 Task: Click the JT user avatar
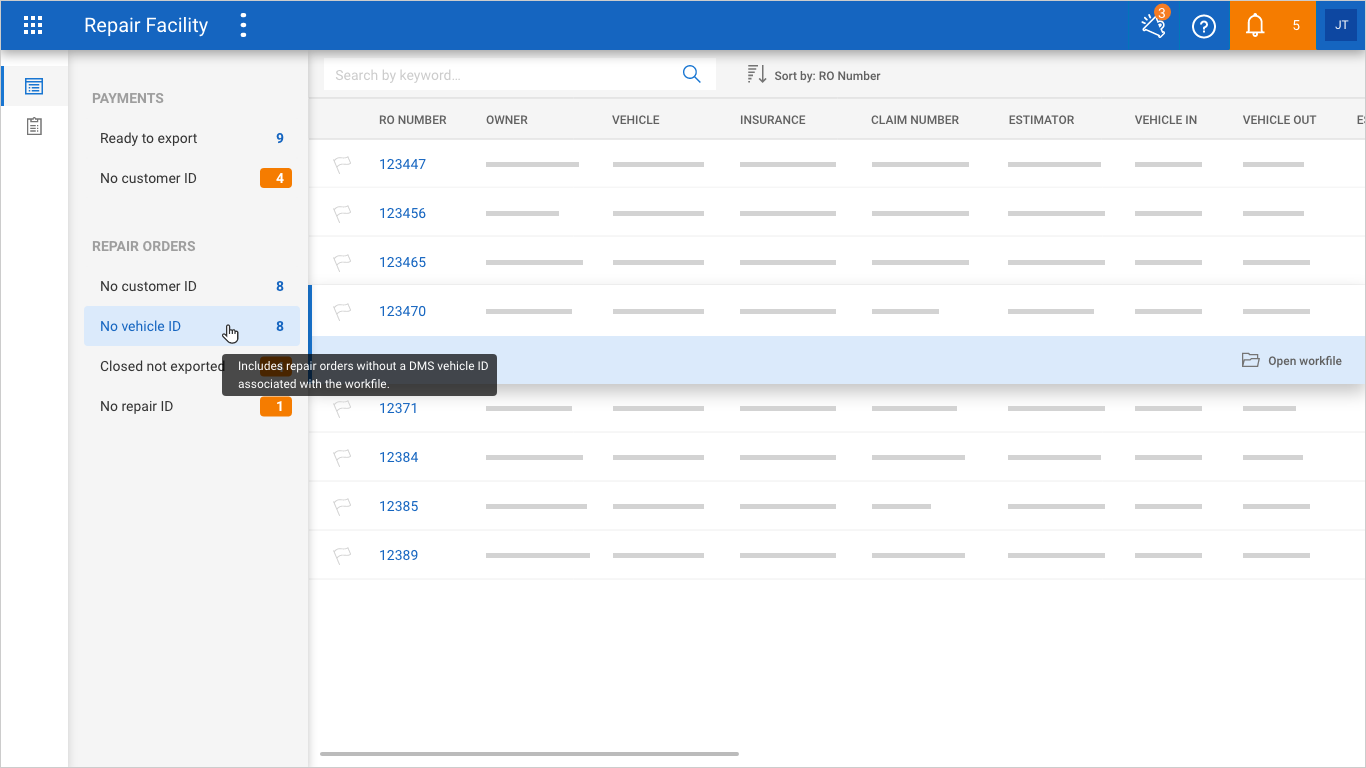click(x=1341, y=26)
